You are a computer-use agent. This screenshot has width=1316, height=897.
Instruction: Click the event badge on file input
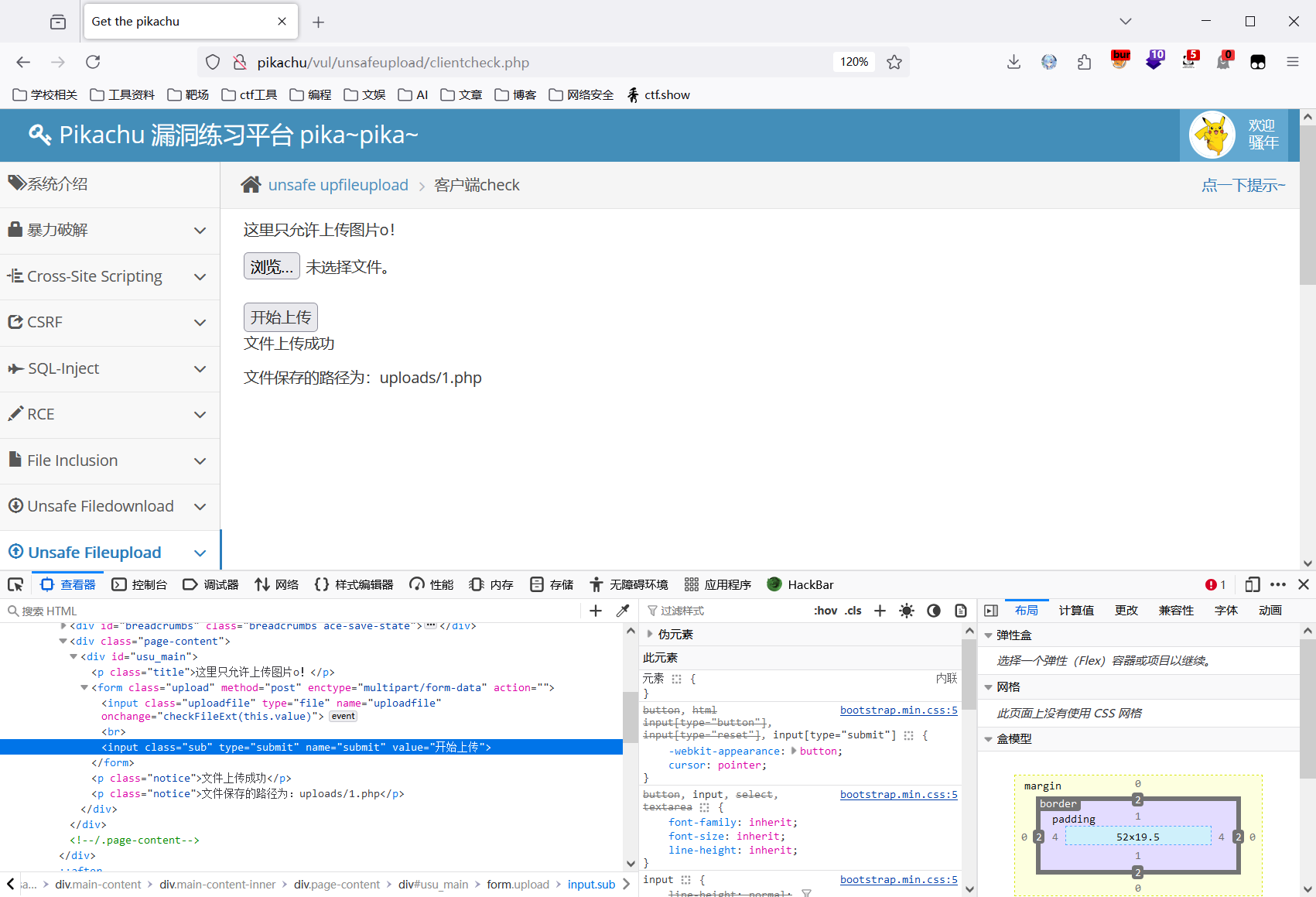coord(343,716)
